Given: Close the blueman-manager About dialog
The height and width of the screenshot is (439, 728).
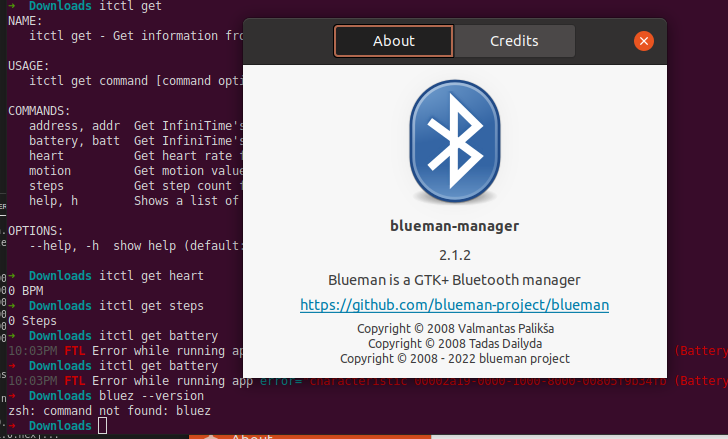Looking at the screenshot, I should pyautogui.click(x=644, y=41).
